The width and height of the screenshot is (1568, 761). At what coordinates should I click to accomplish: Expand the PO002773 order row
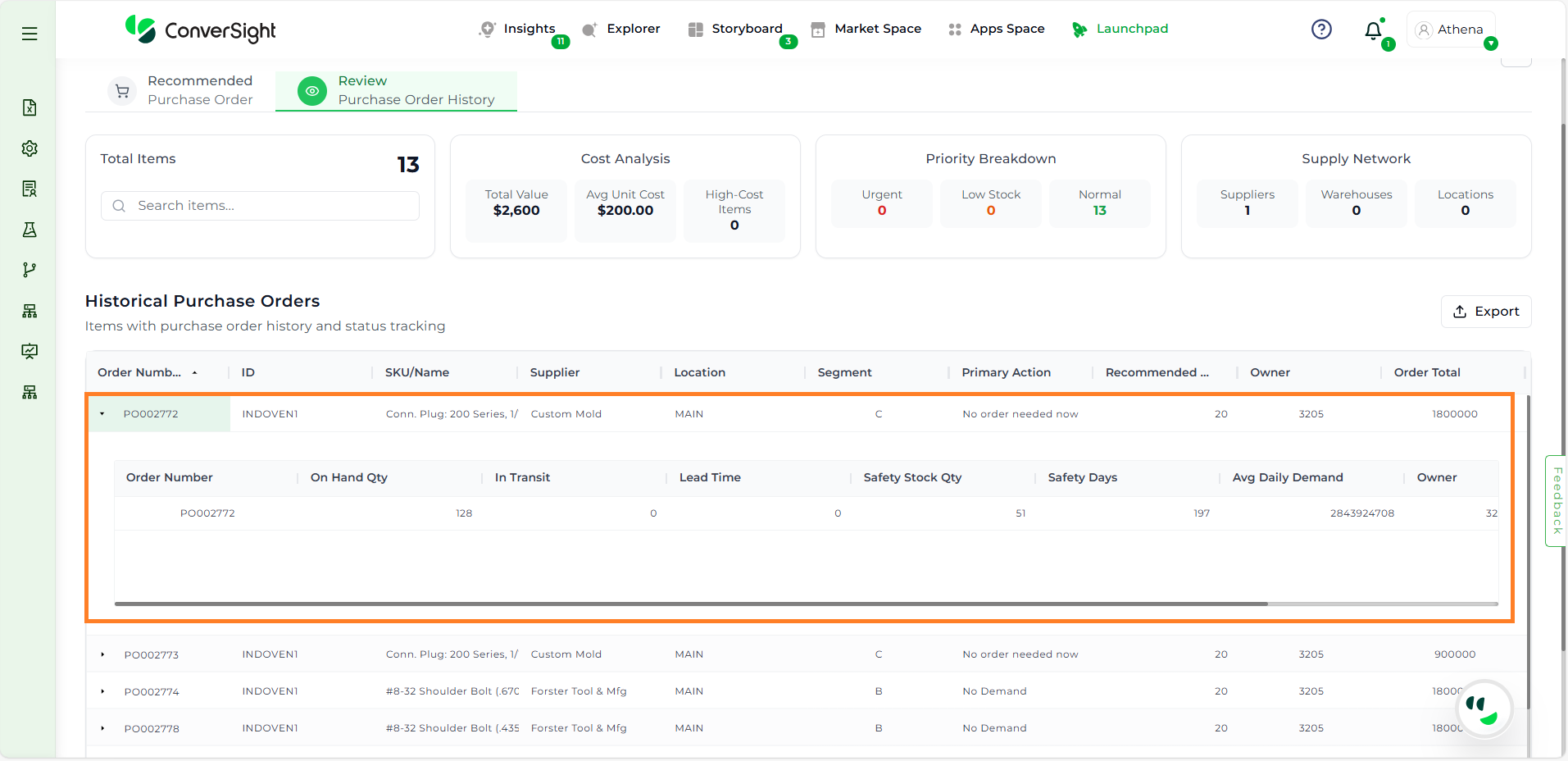(102, 654)
